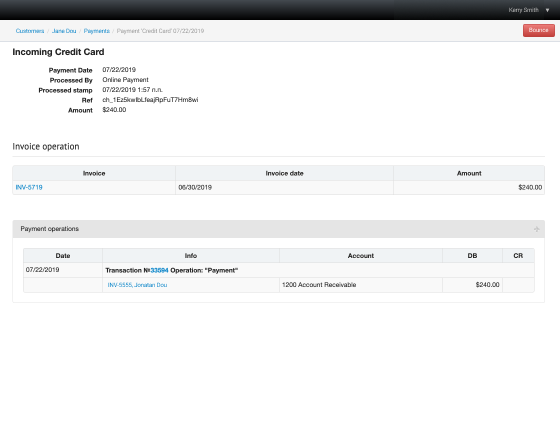The height and width of the screenshot is (425, 560).
Task: Open the Kerry Smith user menu arrow
Action: [x=547, y=10]
